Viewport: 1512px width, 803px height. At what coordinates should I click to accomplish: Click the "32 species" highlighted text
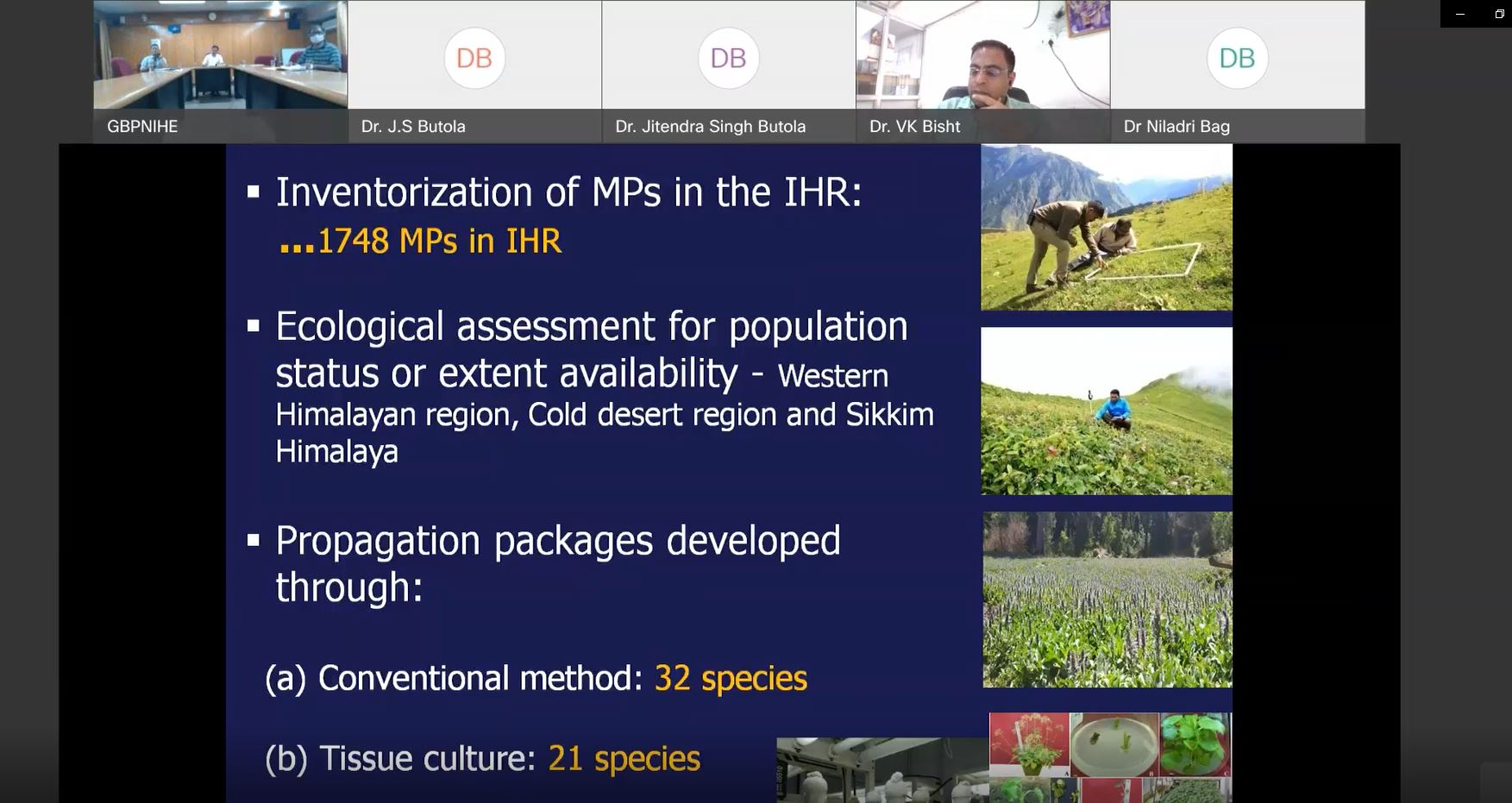pos(731,679)
